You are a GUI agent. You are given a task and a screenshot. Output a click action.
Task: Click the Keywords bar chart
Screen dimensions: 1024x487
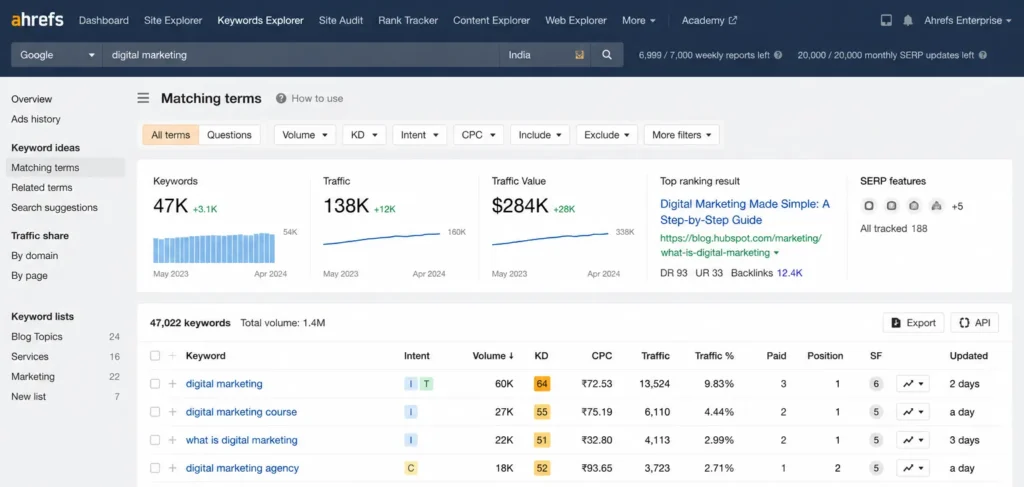pos(214,248)
